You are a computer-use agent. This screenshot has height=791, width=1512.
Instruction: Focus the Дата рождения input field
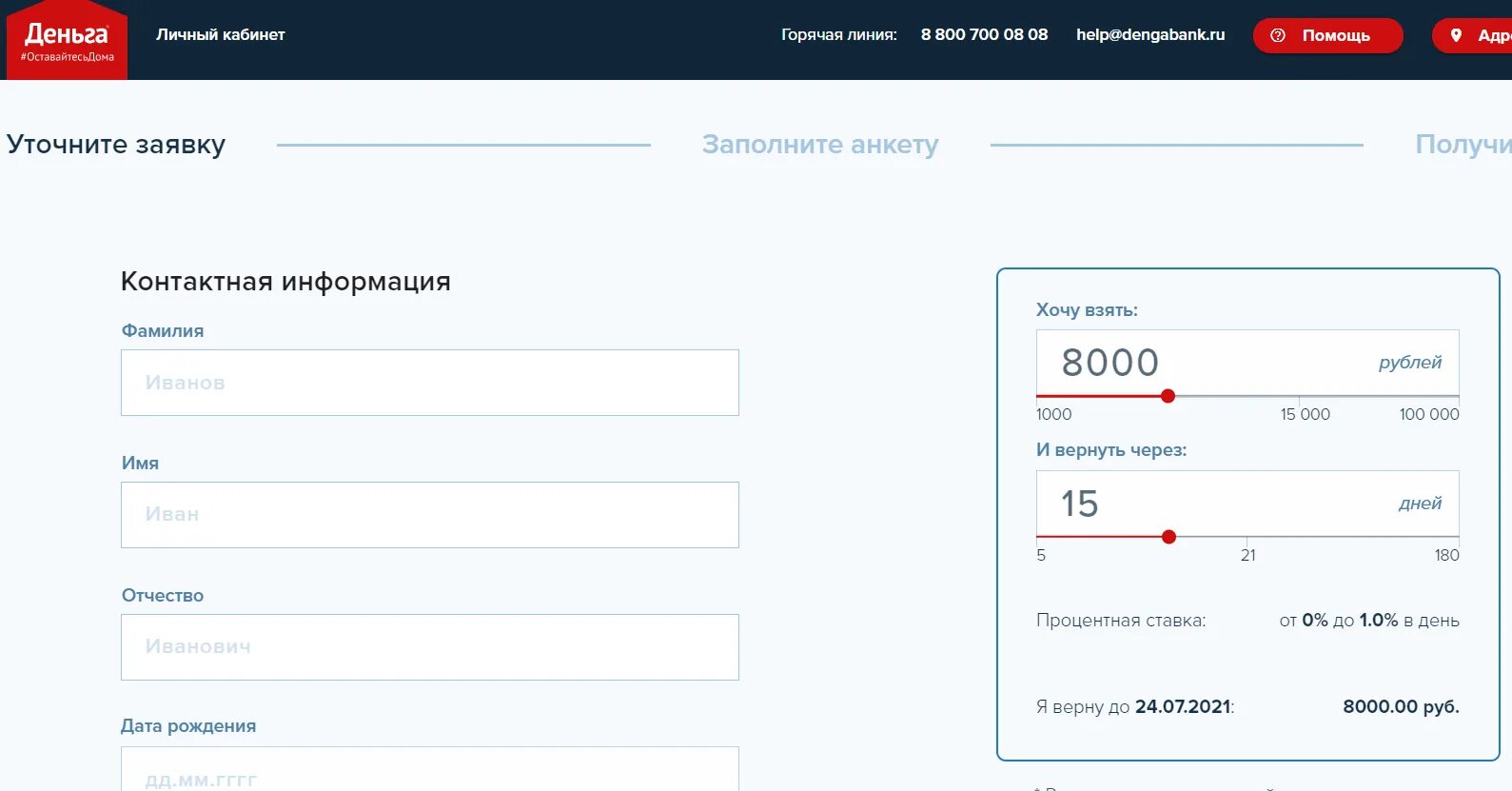430,769
